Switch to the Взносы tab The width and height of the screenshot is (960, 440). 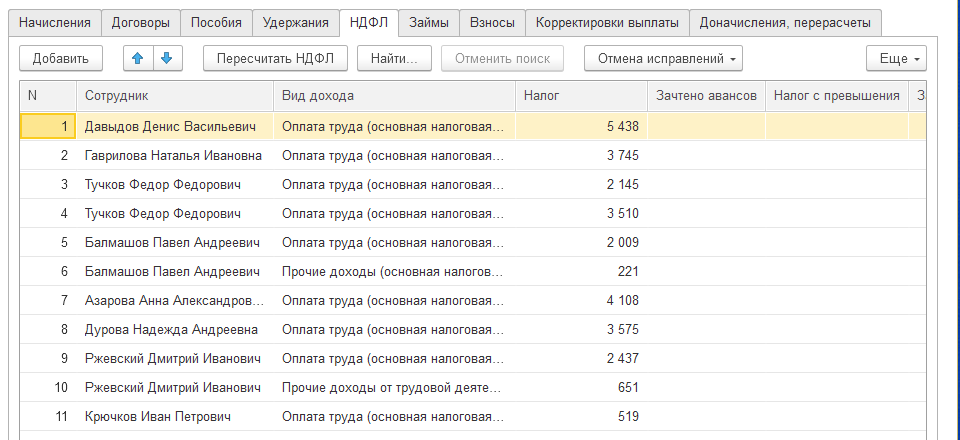coord(492,22)
